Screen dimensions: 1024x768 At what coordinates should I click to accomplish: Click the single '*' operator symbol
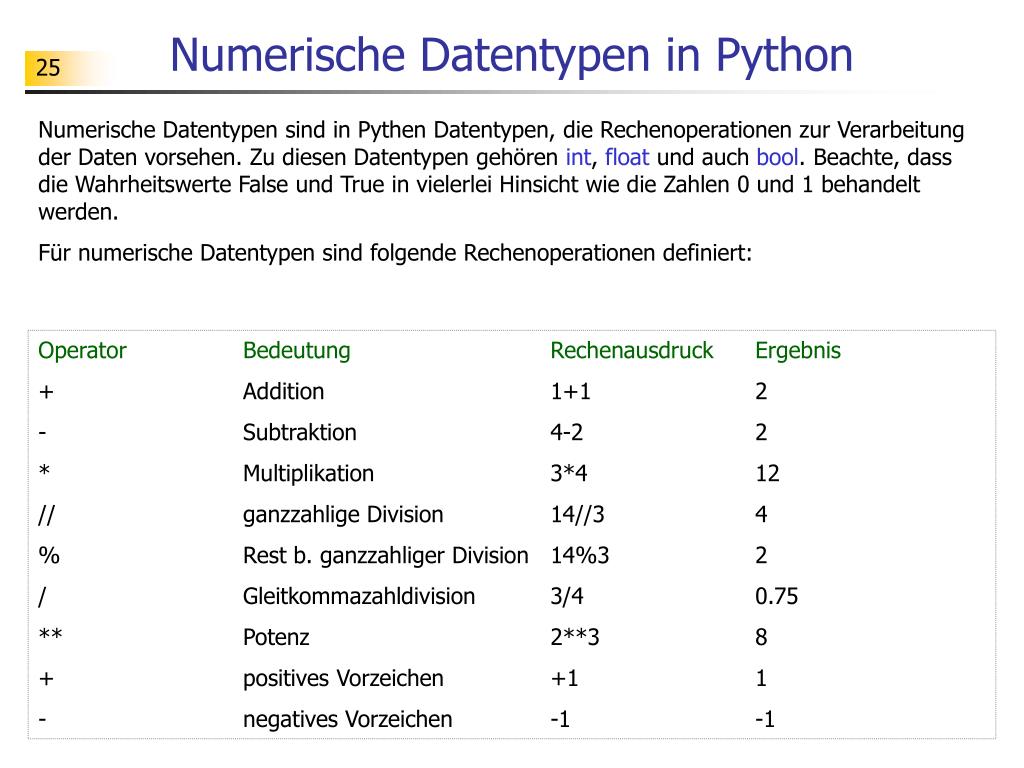(44, 470)
